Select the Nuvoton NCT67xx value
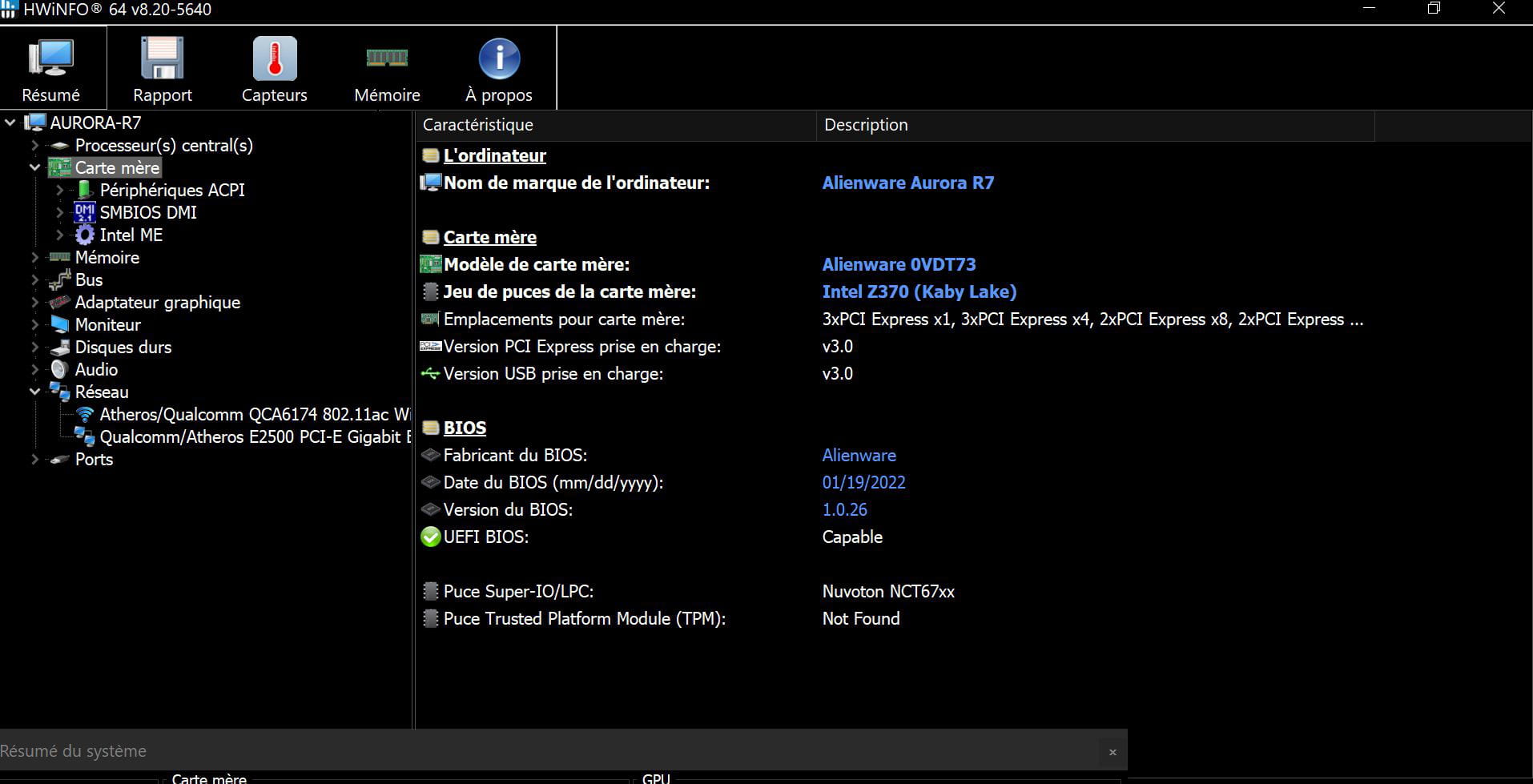Image resolution: width=1533 pixels, height=784 pixels. click(888, 591)
